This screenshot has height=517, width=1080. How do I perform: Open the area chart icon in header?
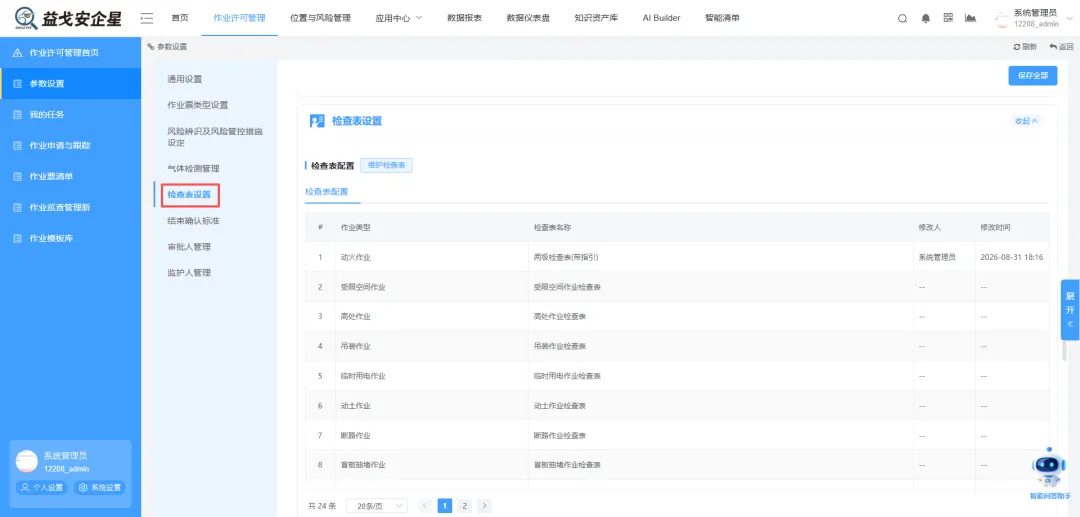click(970, 18)
